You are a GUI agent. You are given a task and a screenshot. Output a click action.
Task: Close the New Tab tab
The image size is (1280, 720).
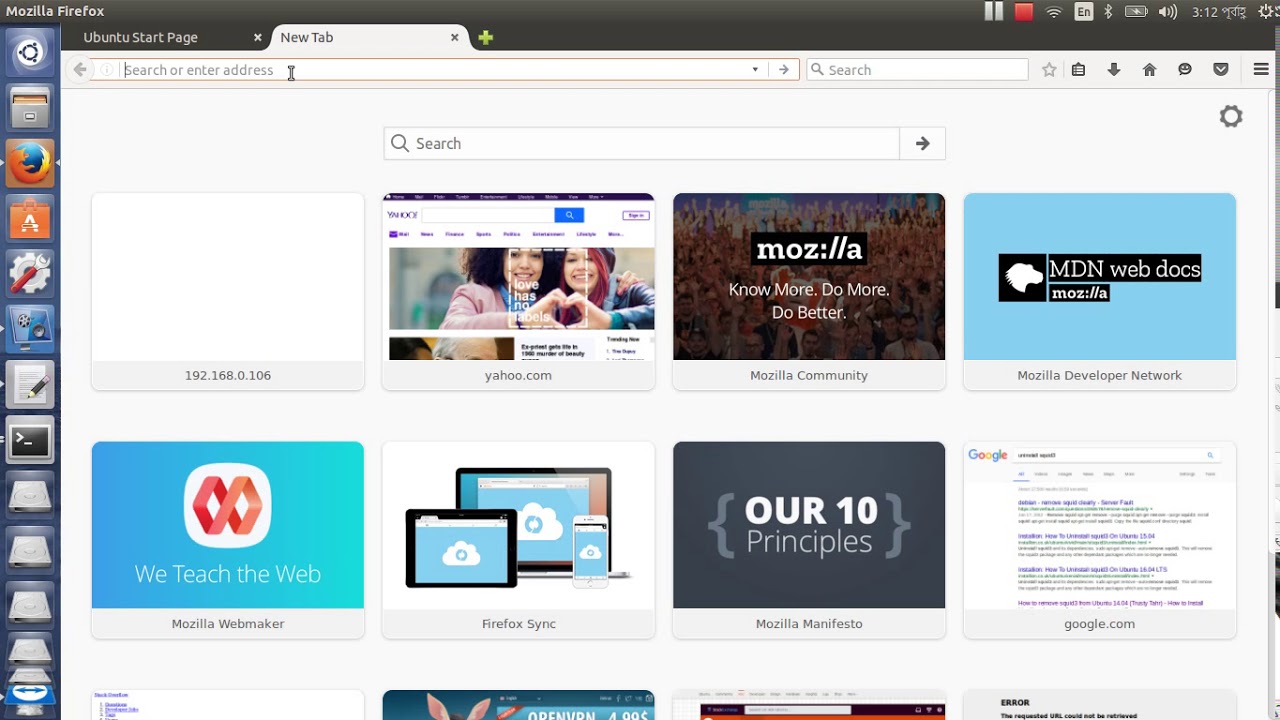pyautogui.click(x=454, y=37)
